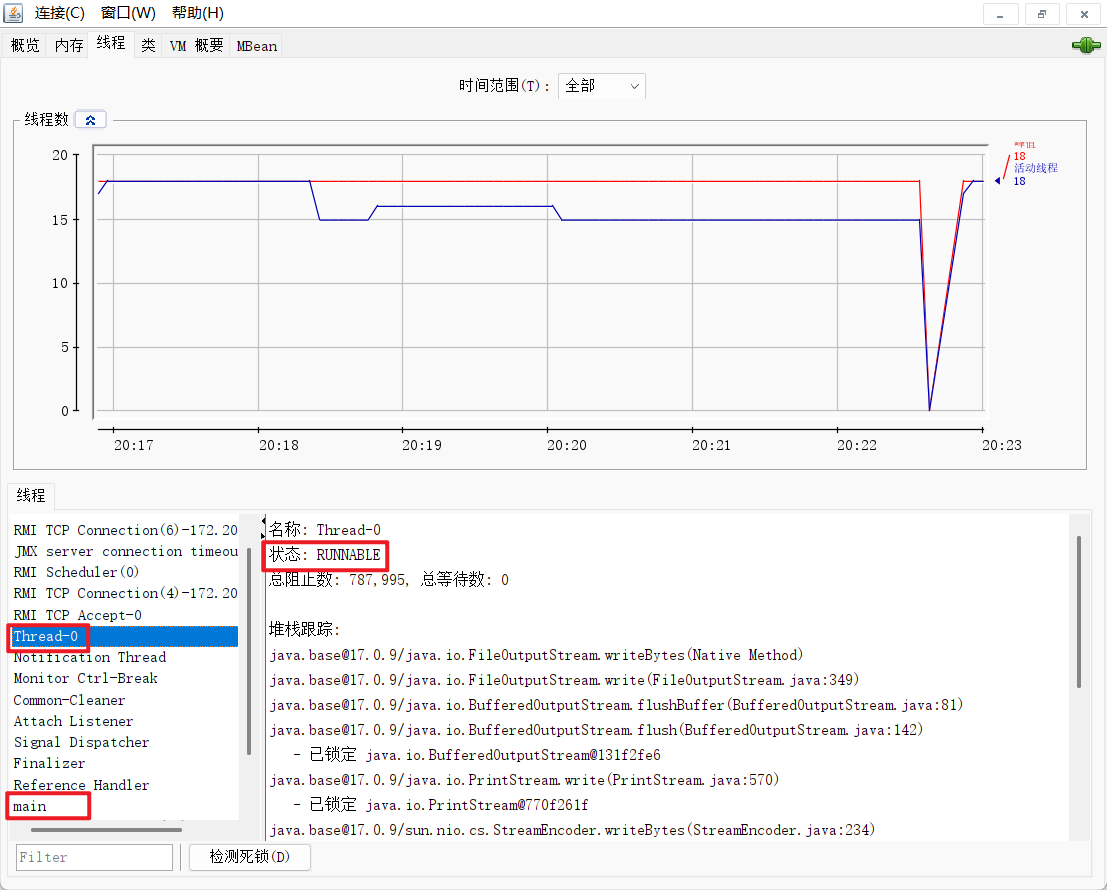Click the green connection status icon
1107x890 pixels.
click(1086, 45)
